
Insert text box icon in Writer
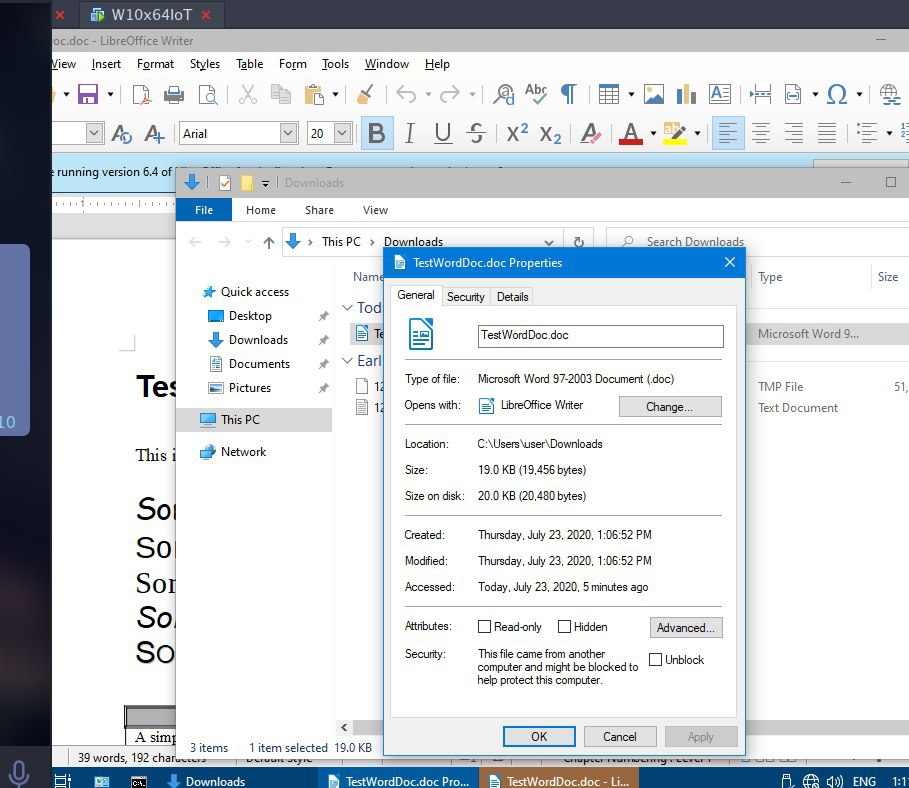click(720, 94)
